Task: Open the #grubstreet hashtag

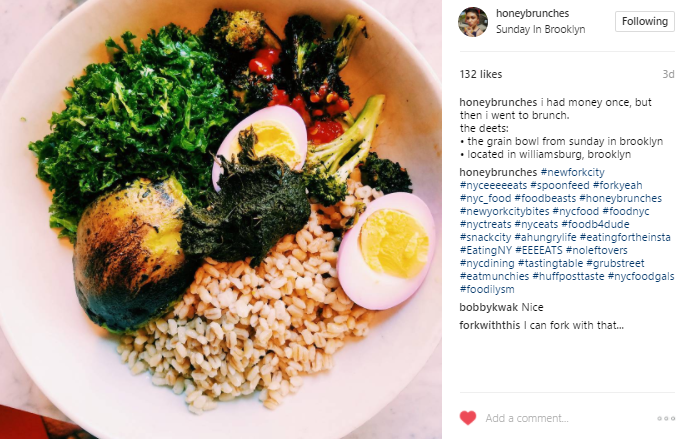Action: 615,263
